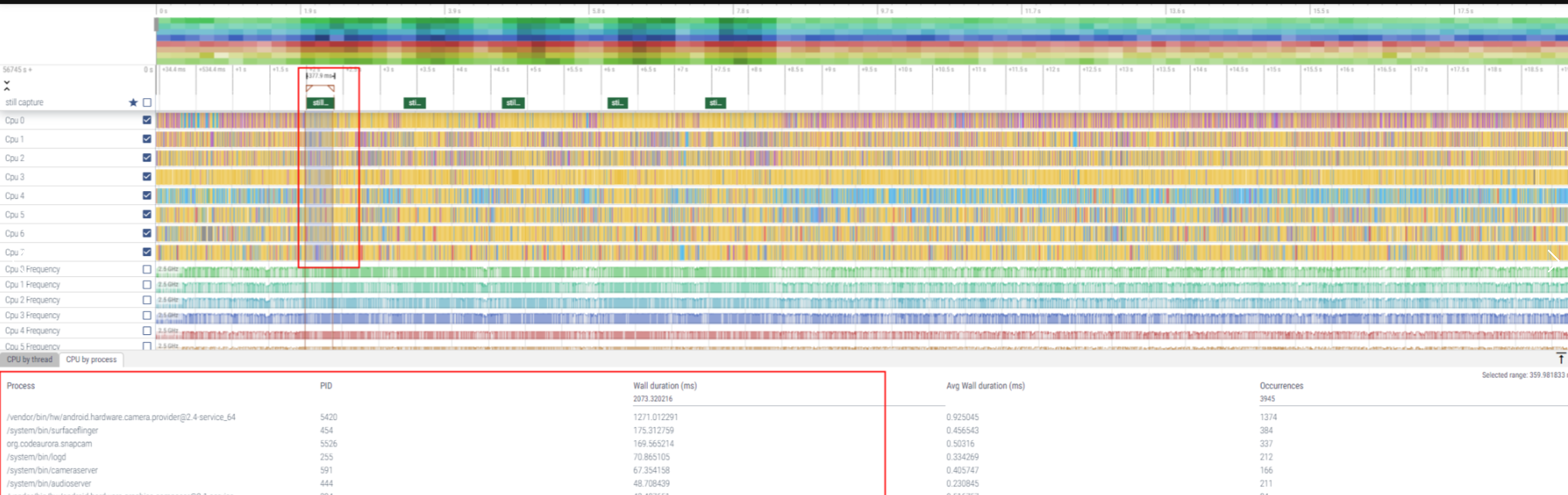Screen dimensions: 1568x495
Task: Uncheck the Cpu 6 track checkbox
Action: pyautogui.click(x=147, y=233)
